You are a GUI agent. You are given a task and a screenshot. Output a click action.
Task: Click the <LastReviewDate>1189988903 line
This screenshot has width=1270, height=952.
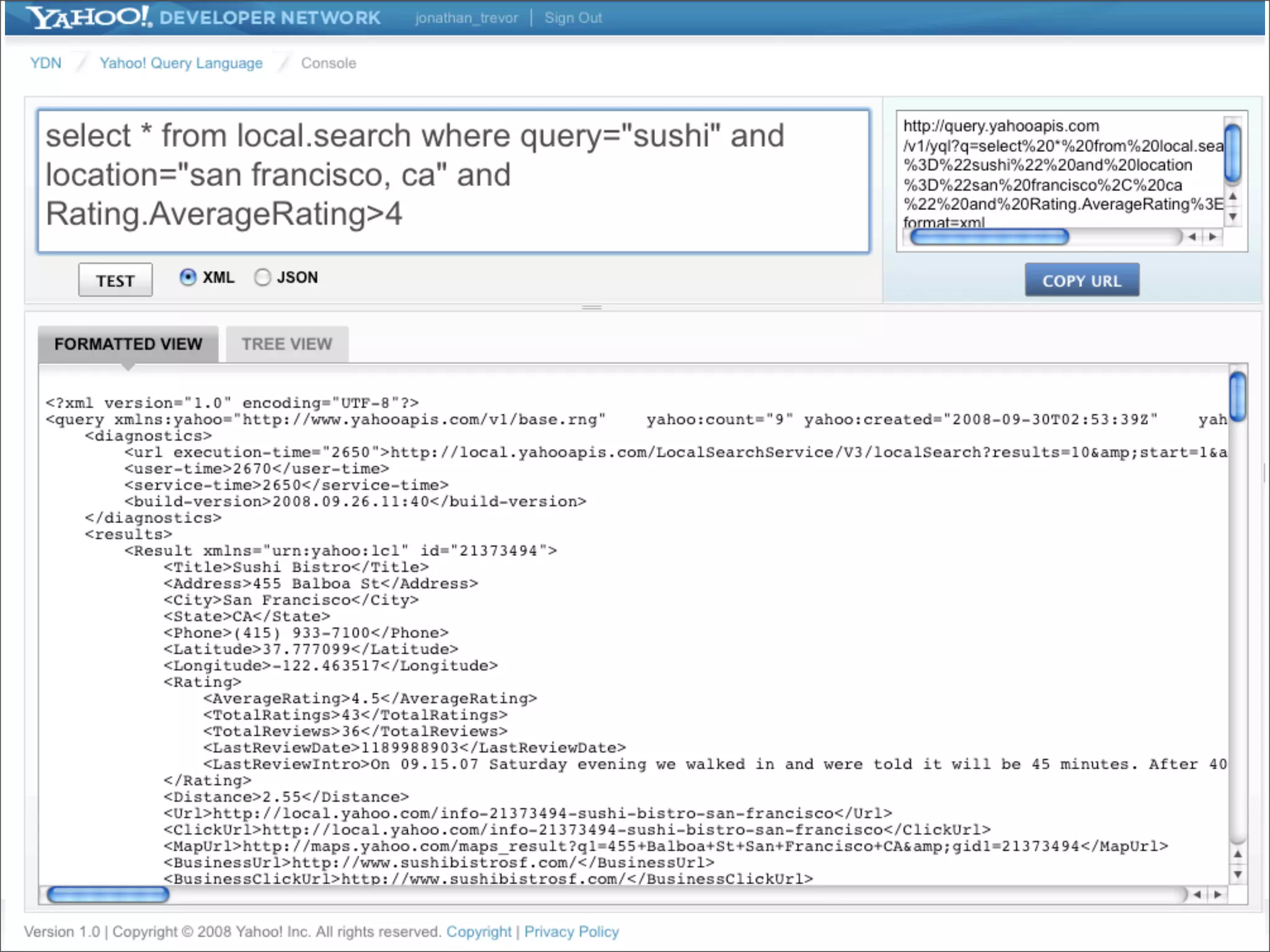pyautogui.click(x=414, y=747)
